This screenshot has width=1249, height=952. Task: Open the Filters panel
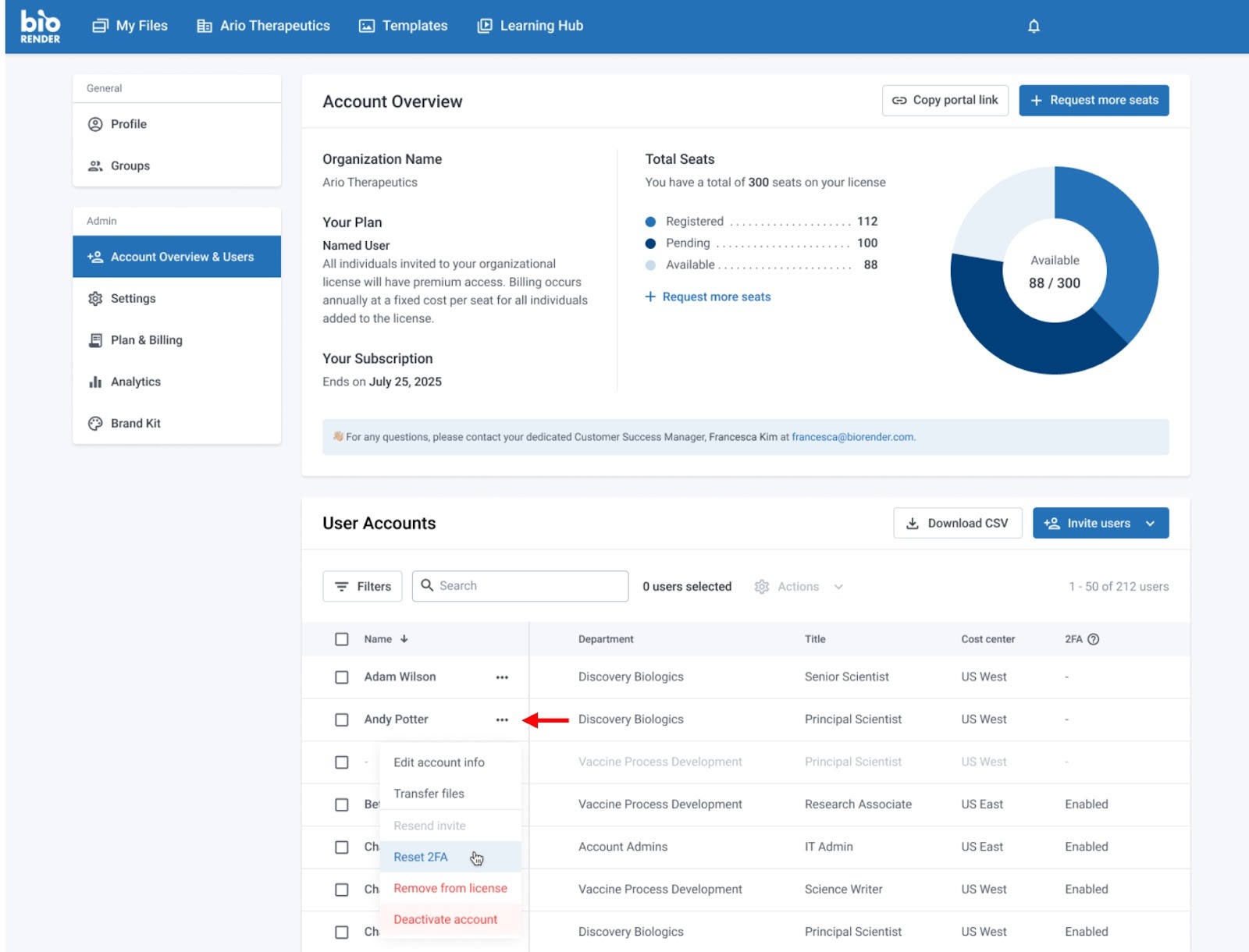point(363,587)
